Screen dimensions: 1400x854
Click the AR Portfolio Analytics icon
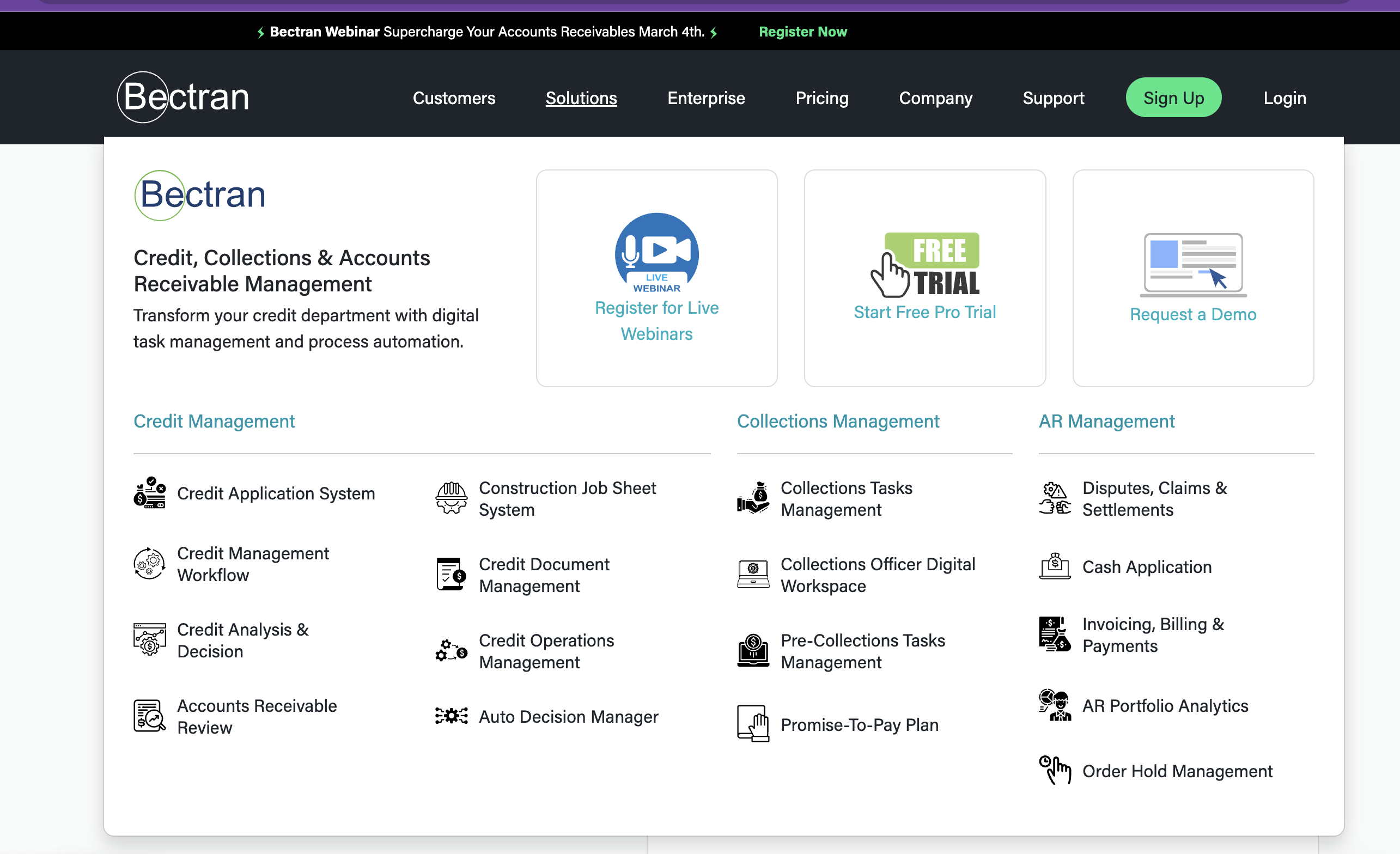click(1055, 705)
